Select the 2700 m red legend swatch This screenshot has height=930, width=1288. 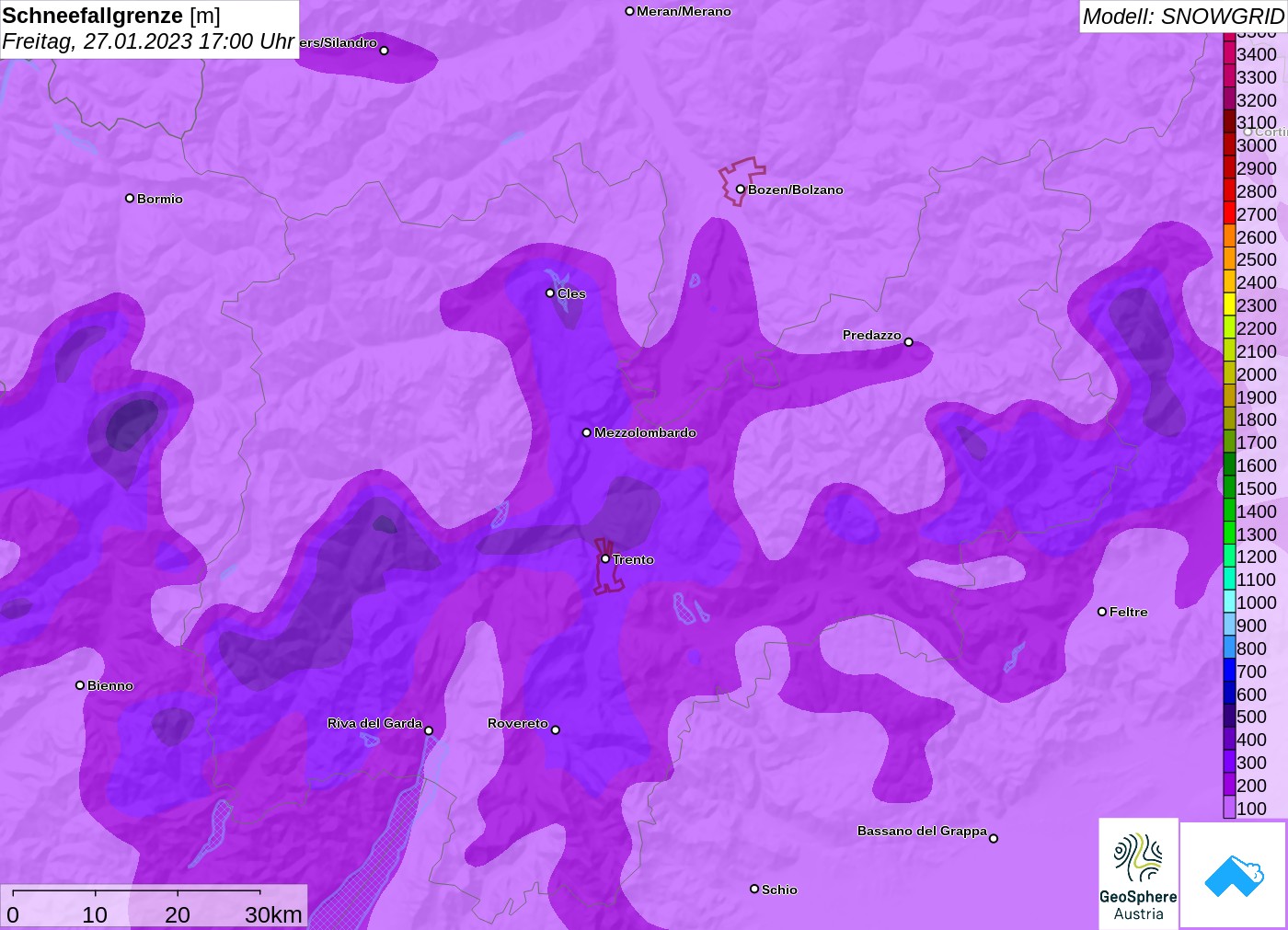[x=1229, y=213]
